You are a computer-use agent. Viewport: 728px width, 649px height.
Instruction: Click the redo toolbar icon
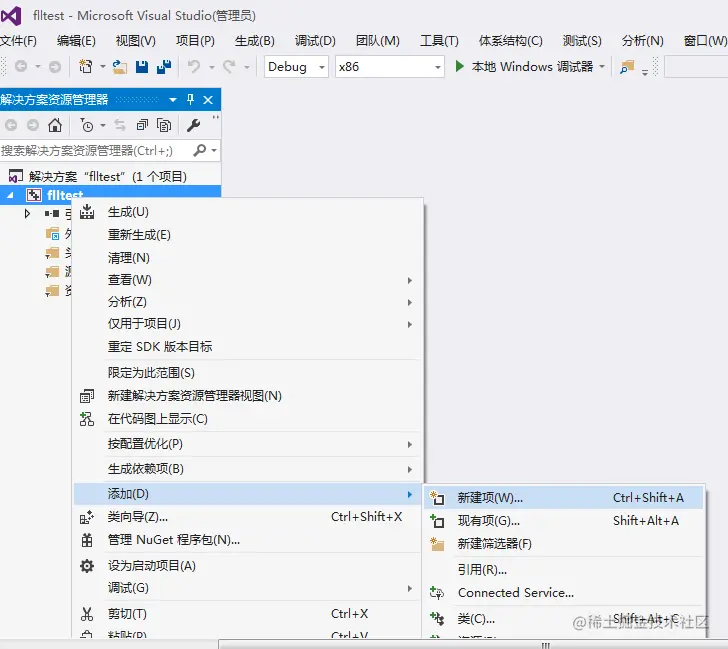click(x=229, y=67)
